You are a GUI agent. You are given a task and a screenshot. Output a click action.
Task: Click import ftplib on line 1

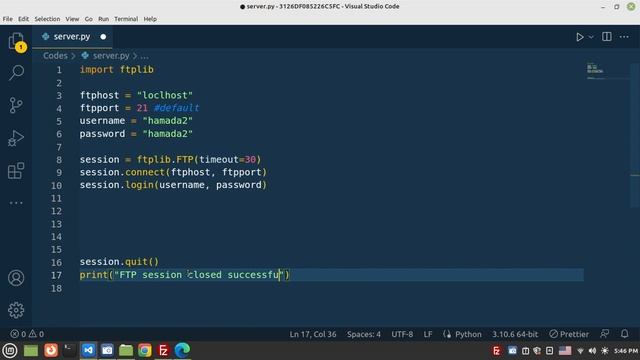pyautogui.click(x=117, y=69)
